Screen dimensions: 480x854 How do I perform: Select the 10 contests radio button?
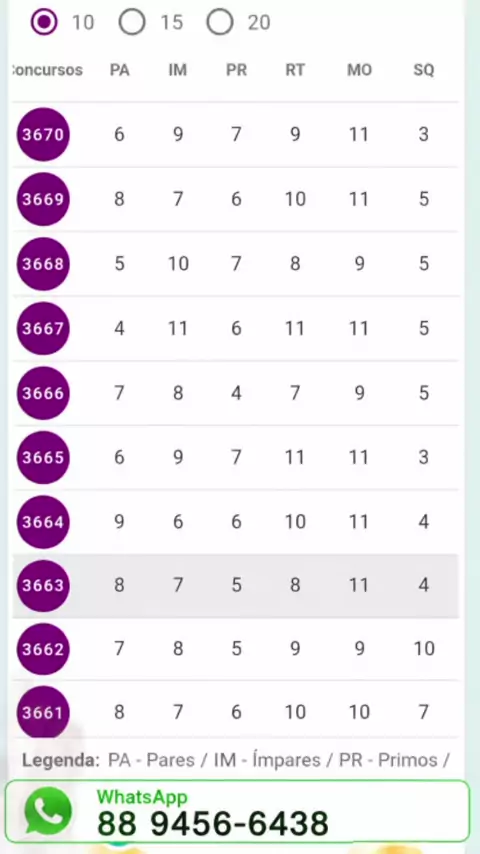44,22
